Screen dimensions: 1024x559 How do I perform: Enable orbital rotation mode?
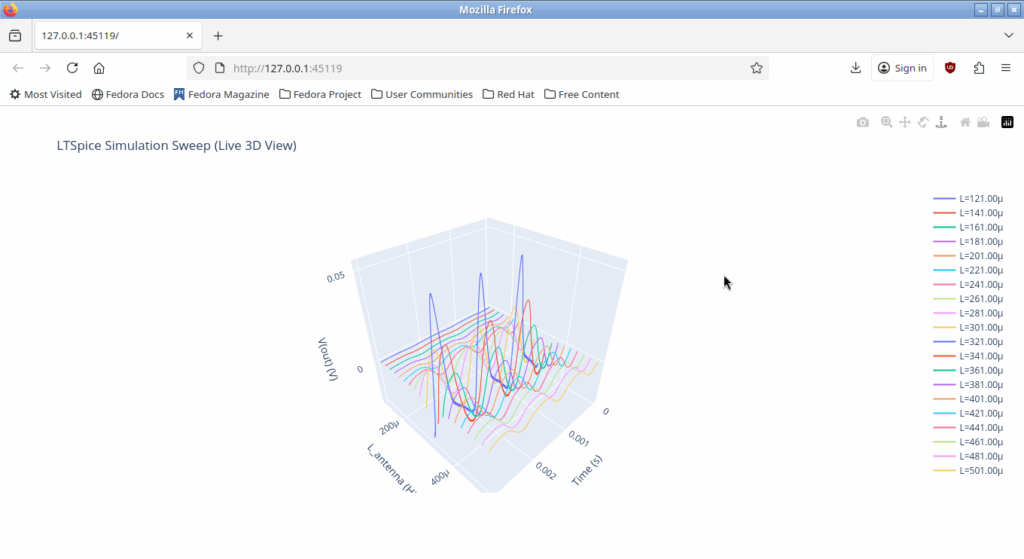coord(924,122)
